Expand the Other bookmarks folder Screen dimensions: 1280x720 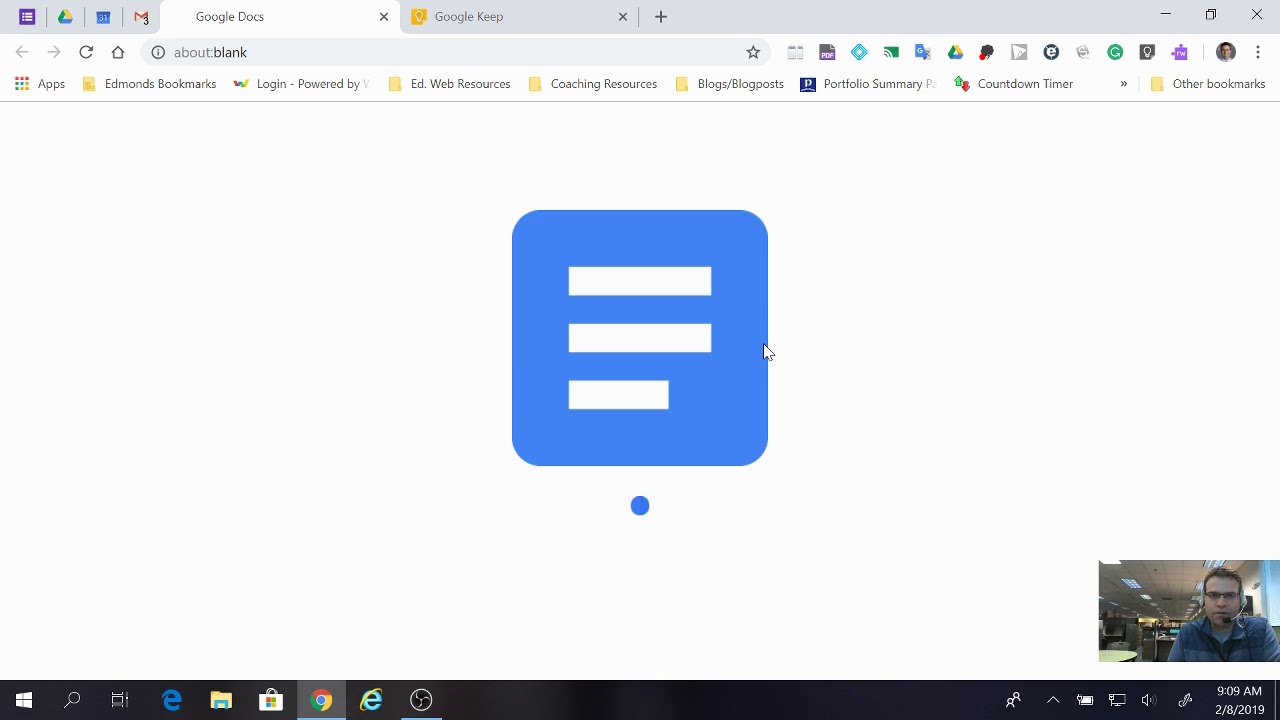click(x=1208, y=84)
